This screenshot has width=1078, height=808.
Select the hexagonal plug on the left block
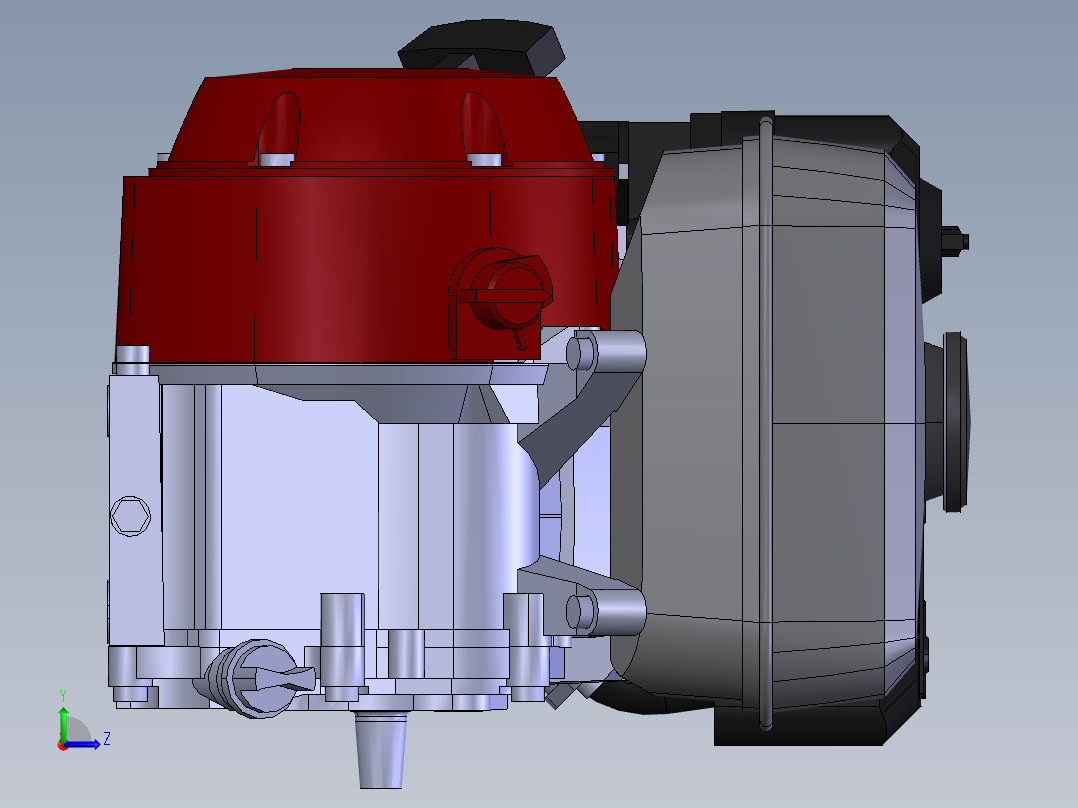130,516
